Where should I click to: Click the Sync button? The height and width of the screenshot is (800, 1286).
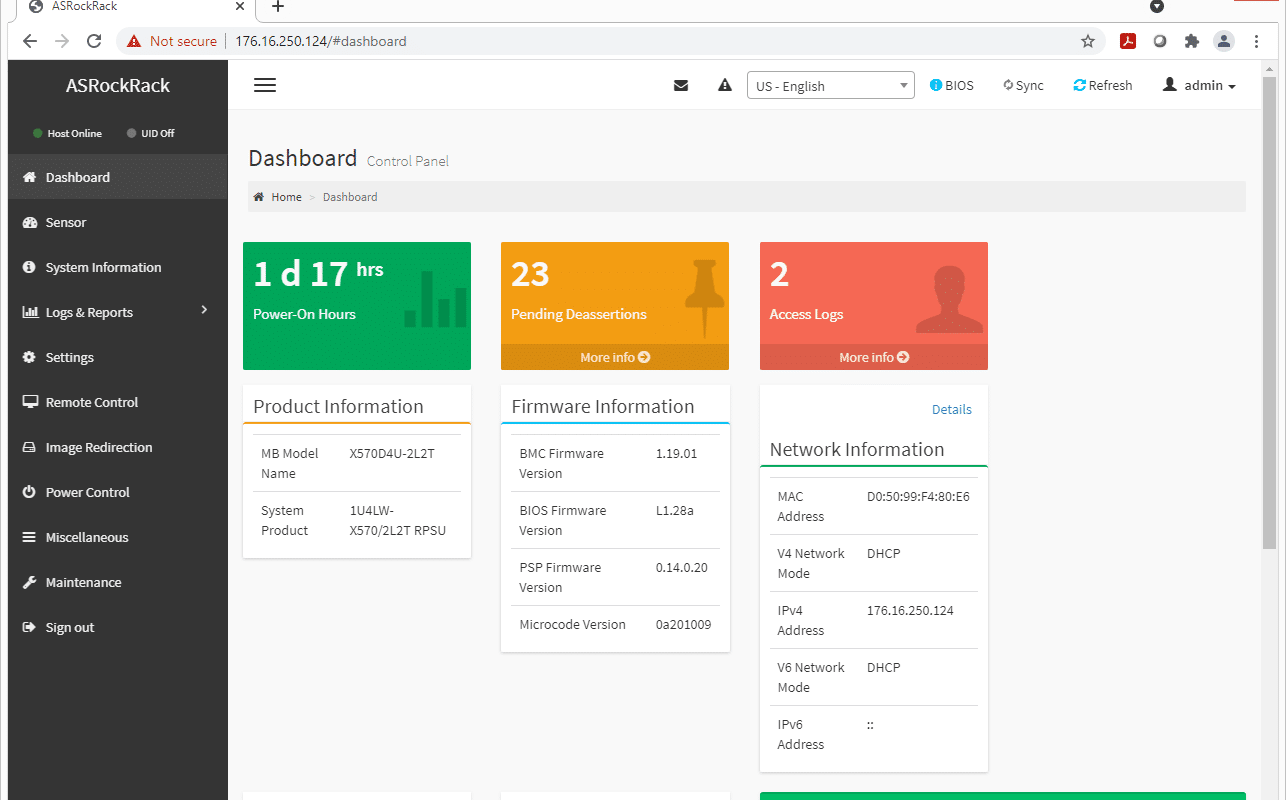pyautogui.click(x=1023, y=86)
